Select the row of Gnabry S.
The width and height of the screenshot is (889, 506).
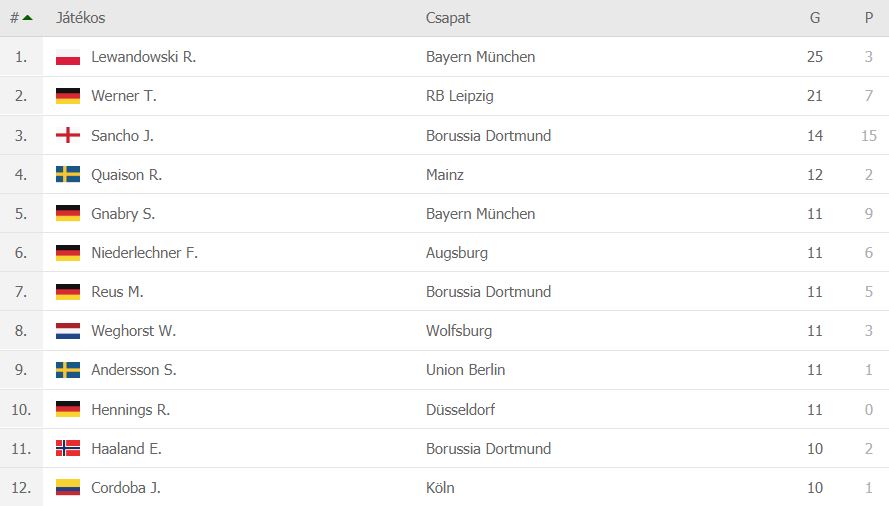(x=444, y=213)
